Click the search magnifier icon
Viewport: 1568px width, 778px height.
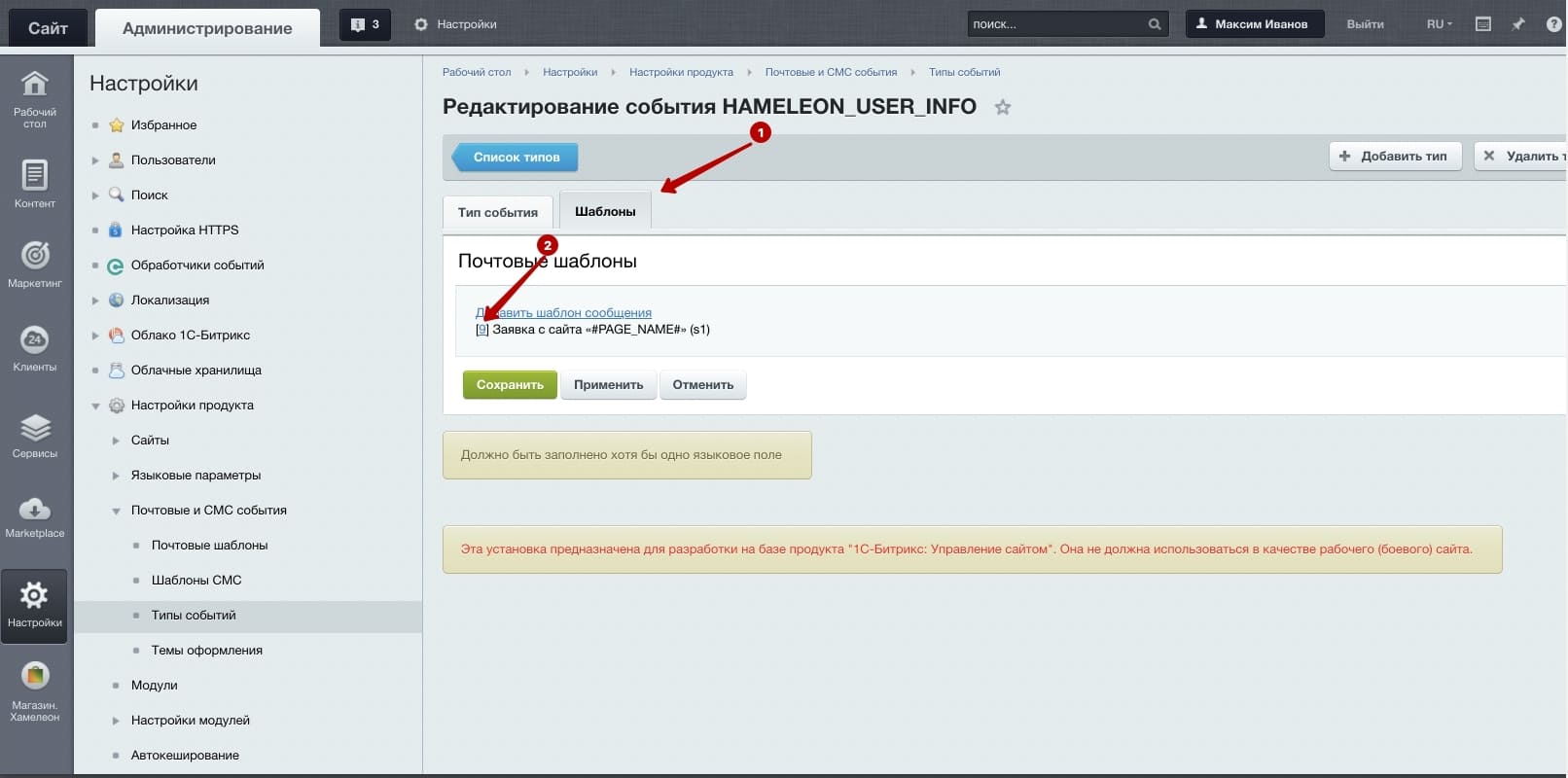(1155, 24)
